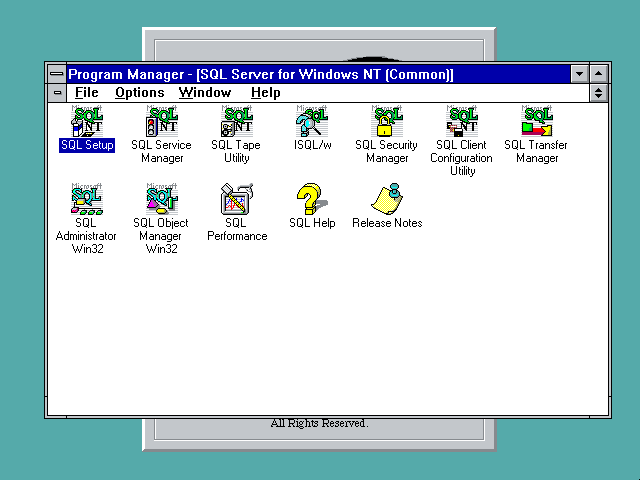This screenshot has height=480, width=640.
Task: Select the SQL Tape Utility icon
Action: point(237,121)
